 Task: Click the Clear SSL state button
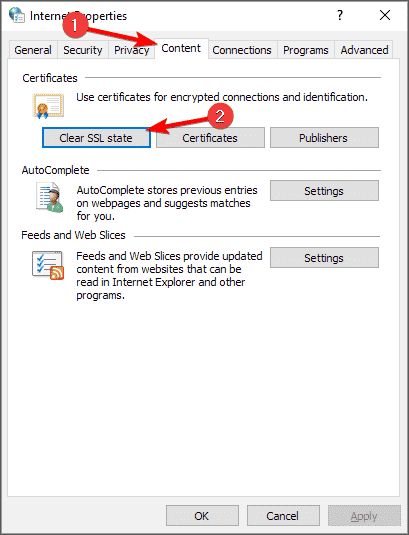click(96, 138)
